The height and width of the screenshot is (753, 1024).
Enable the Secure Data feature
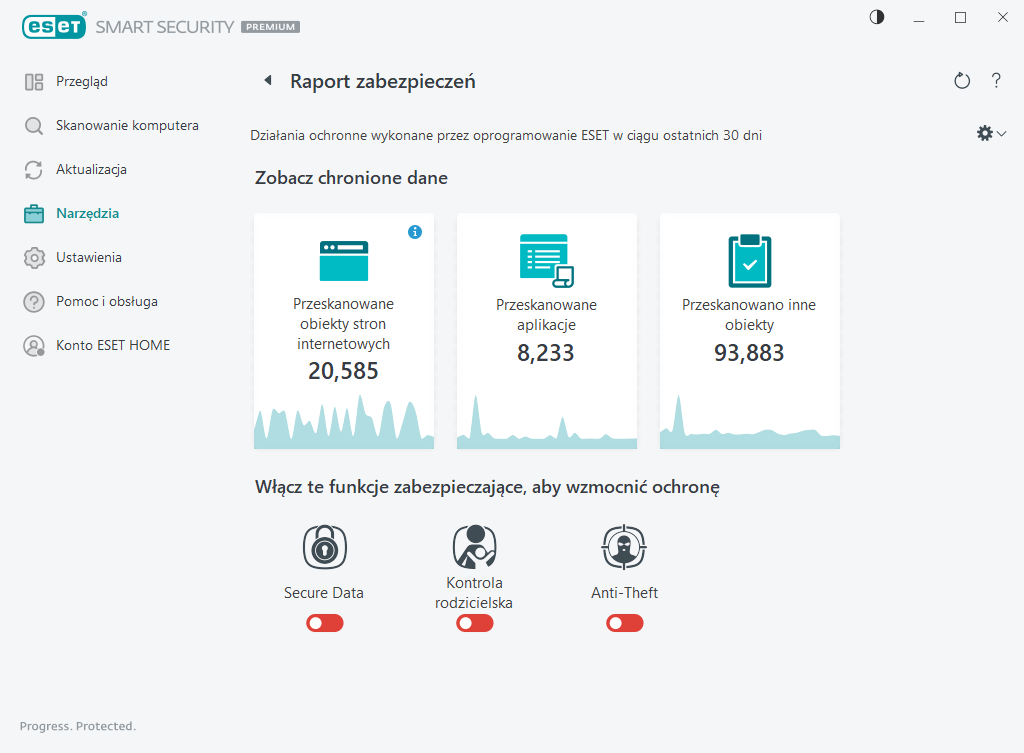pyautogui.click(x=324, y=622)
